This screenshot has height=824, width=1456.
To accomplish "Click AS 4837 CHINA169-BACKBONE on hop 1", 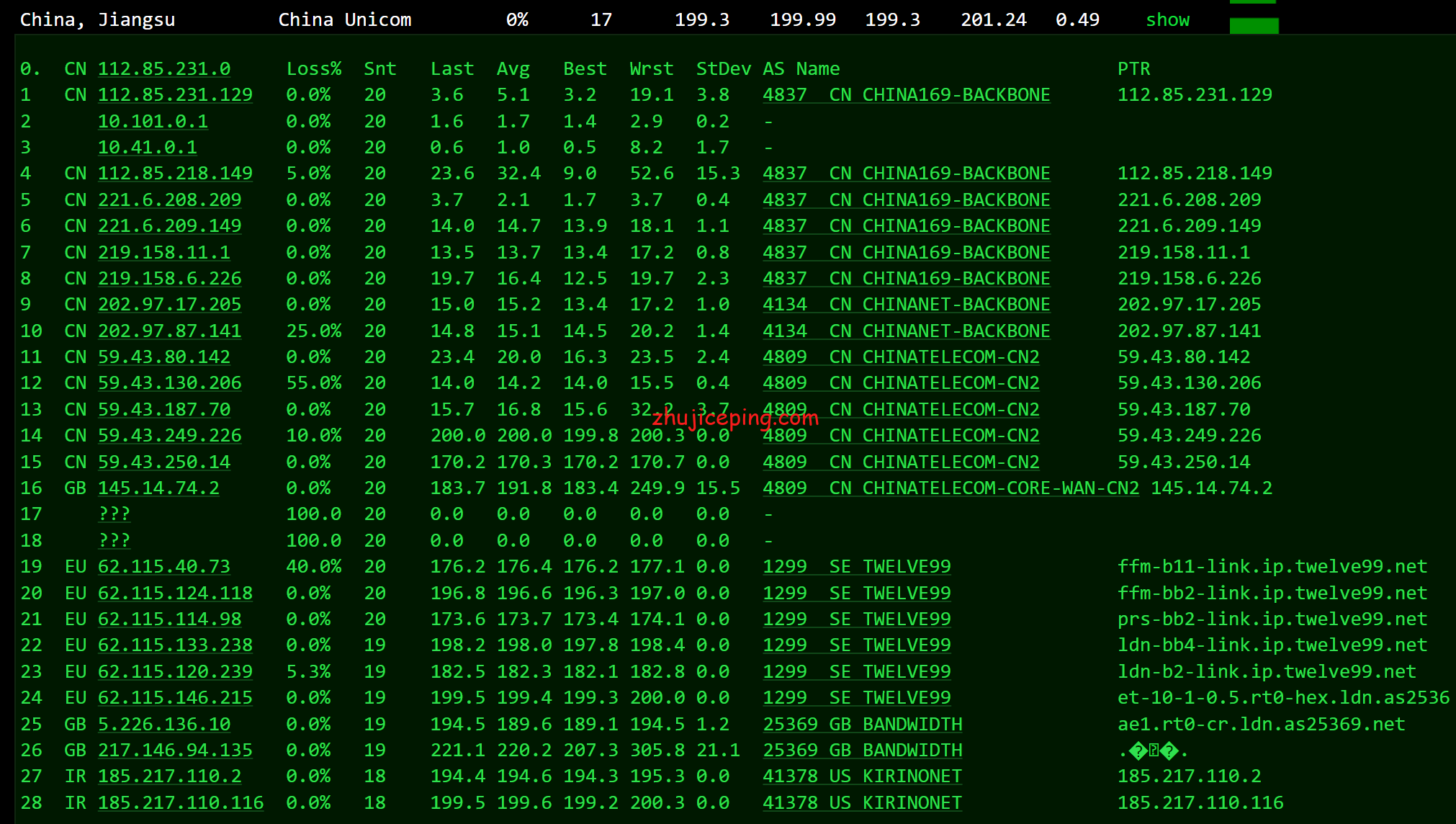I will point(906,95).
